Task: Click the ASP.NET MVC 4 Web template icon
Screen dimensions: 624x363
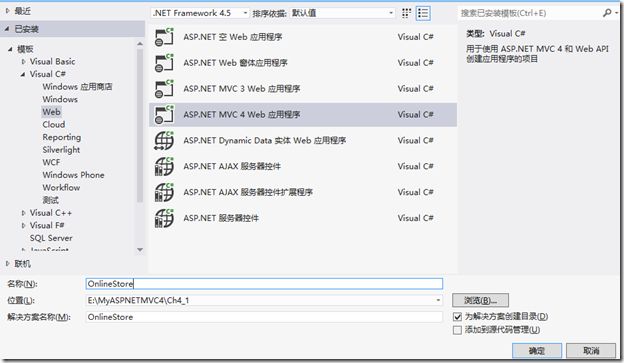Action: click(x=164, y=115)
